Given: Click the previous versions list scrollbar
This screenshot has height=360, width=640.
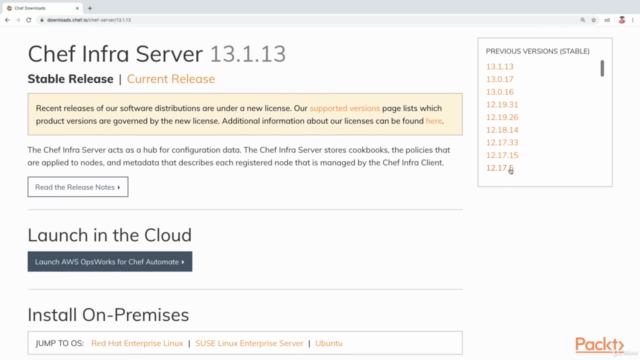Looking at the screenshot, I should coord(602,68).
